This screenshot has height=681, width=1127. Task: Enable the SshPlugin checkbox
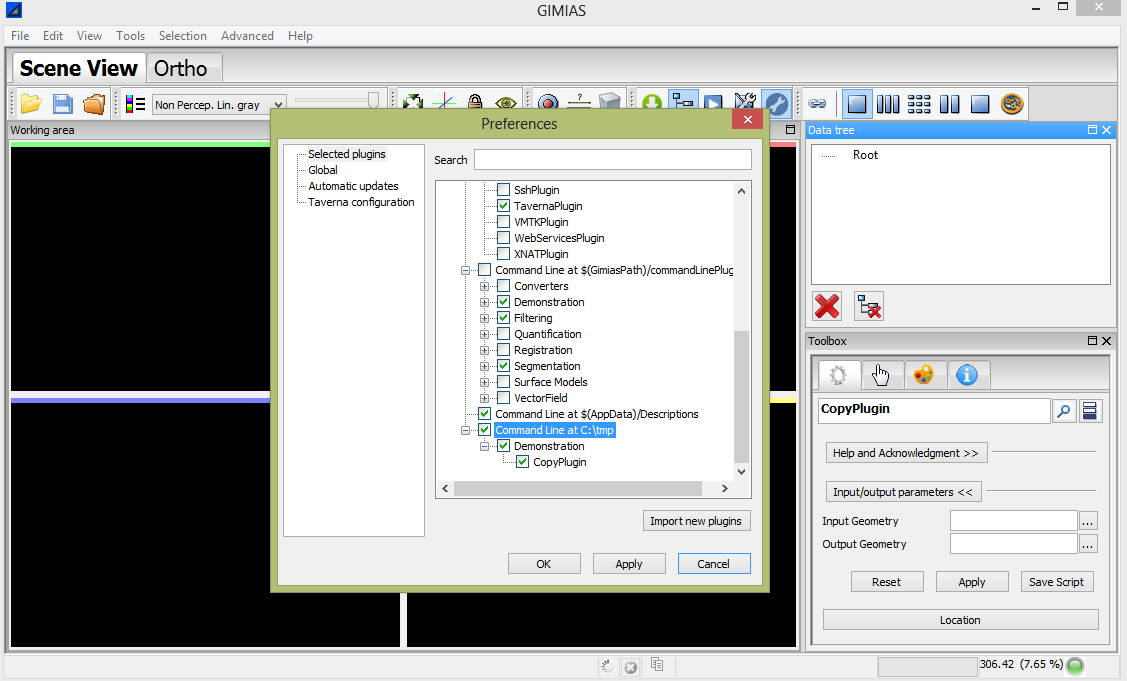tap(503, 190)
